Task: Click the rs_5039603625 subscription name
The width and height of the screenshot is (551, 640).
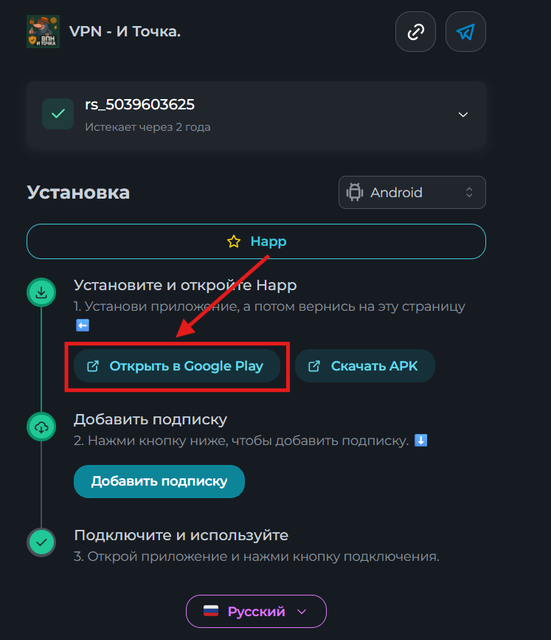Action: (x=140, y=104)
